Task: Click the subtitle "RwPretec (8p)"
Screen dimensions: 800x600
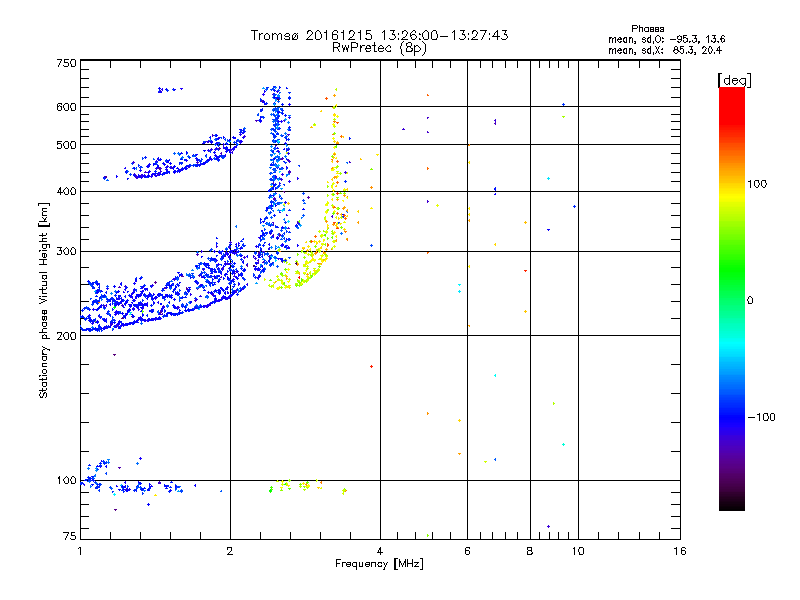Action: point(379,48)
